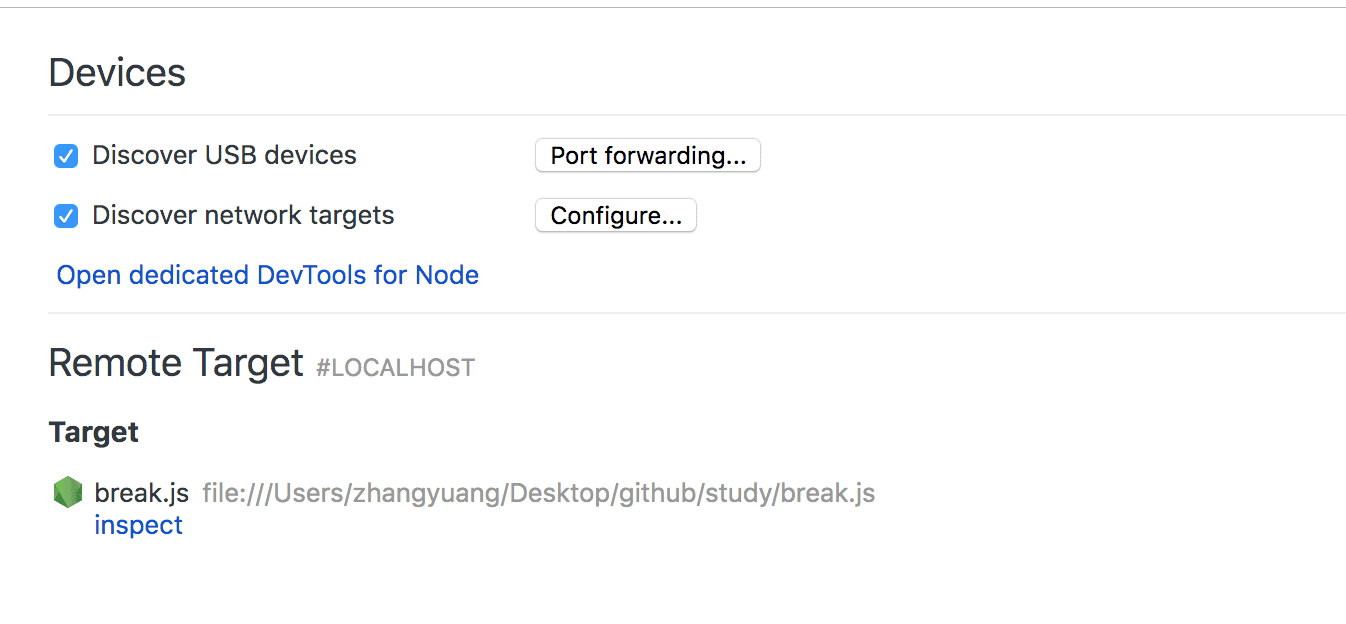Launch the Node DevTools window link

click(x=268, y=275)
